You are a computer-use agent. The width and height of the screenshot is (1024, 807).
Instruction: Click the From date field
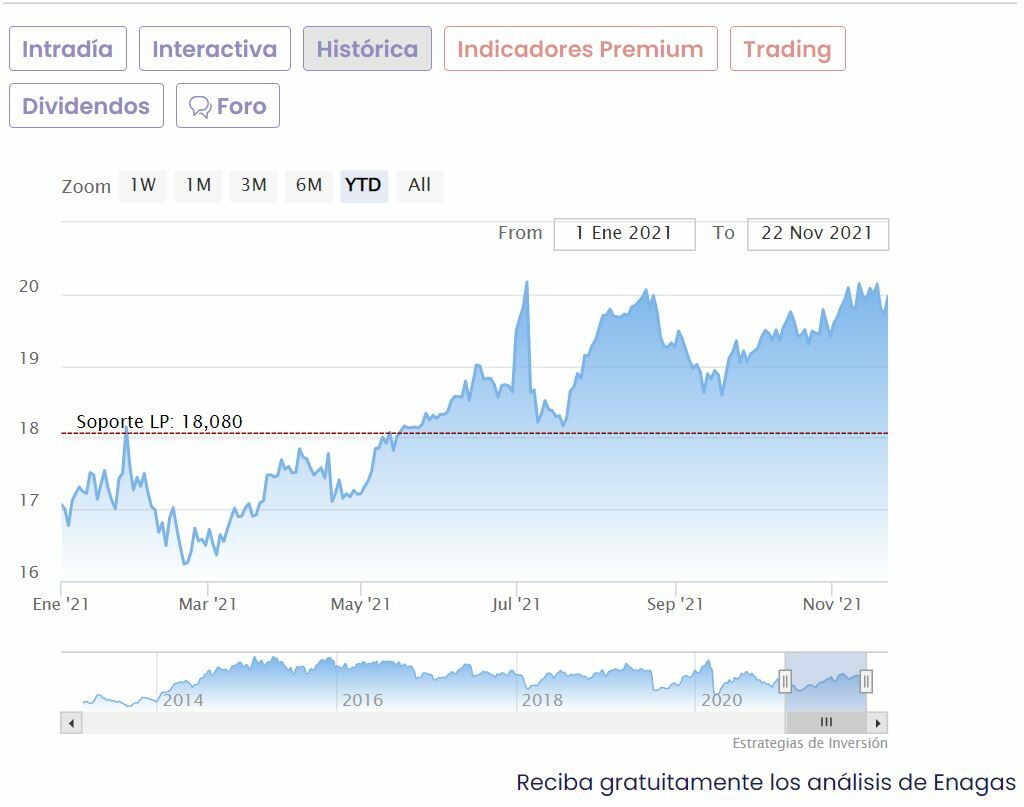[x=624, y=234]
